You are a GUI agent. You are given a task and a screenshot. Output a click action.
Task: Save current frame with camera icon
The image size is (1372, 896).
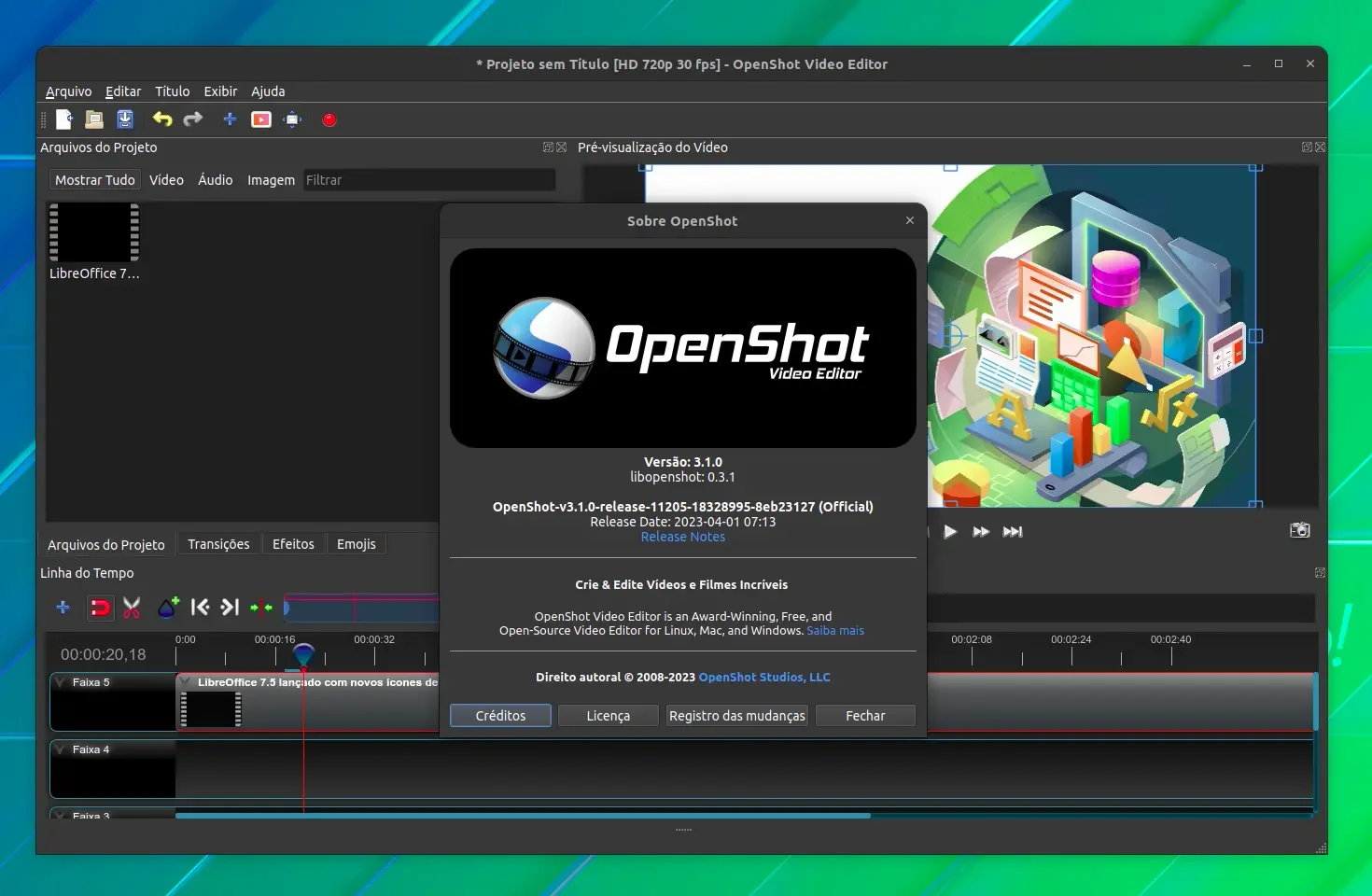[x=1300, y=530]
